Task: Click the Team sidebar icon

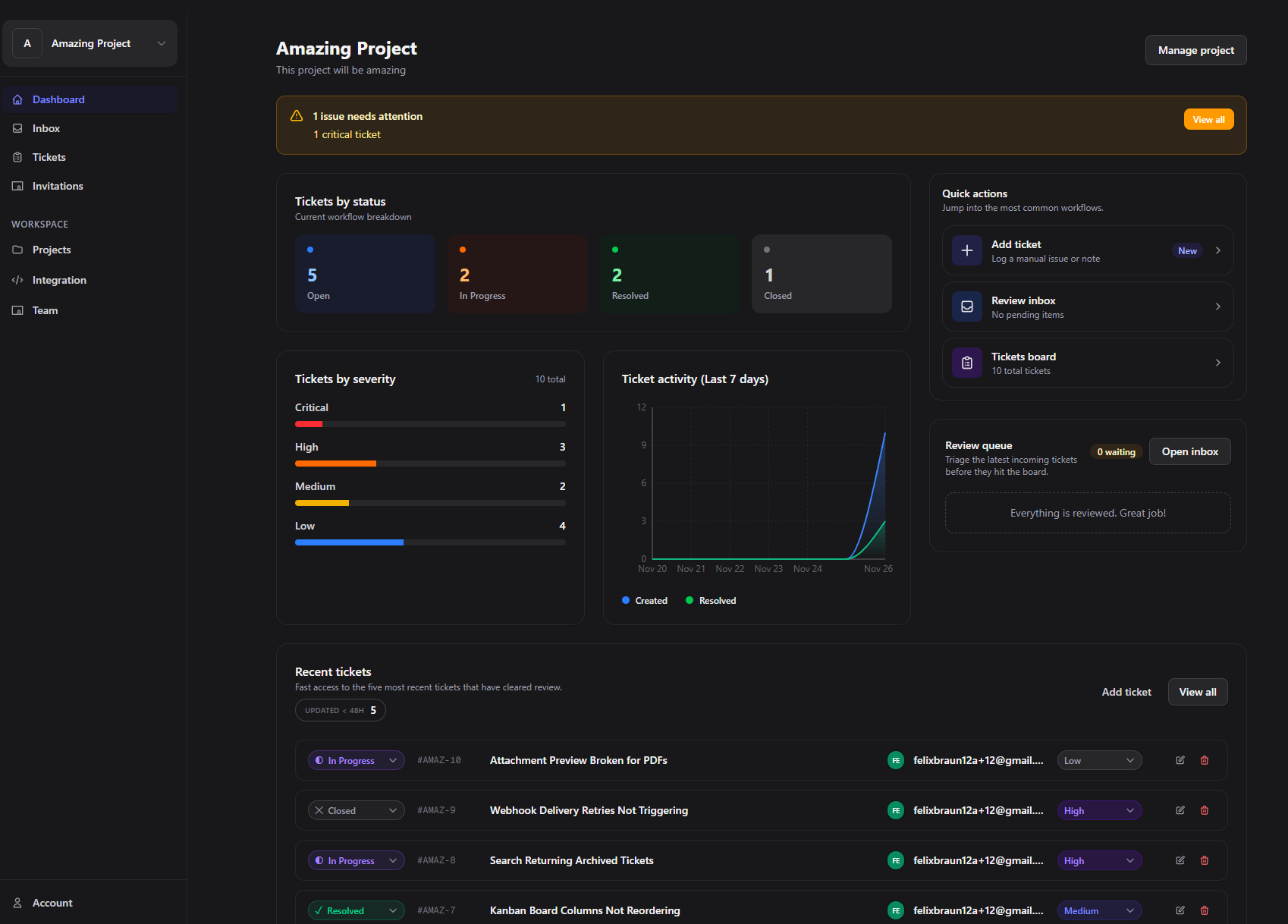Action: point(18,310)
